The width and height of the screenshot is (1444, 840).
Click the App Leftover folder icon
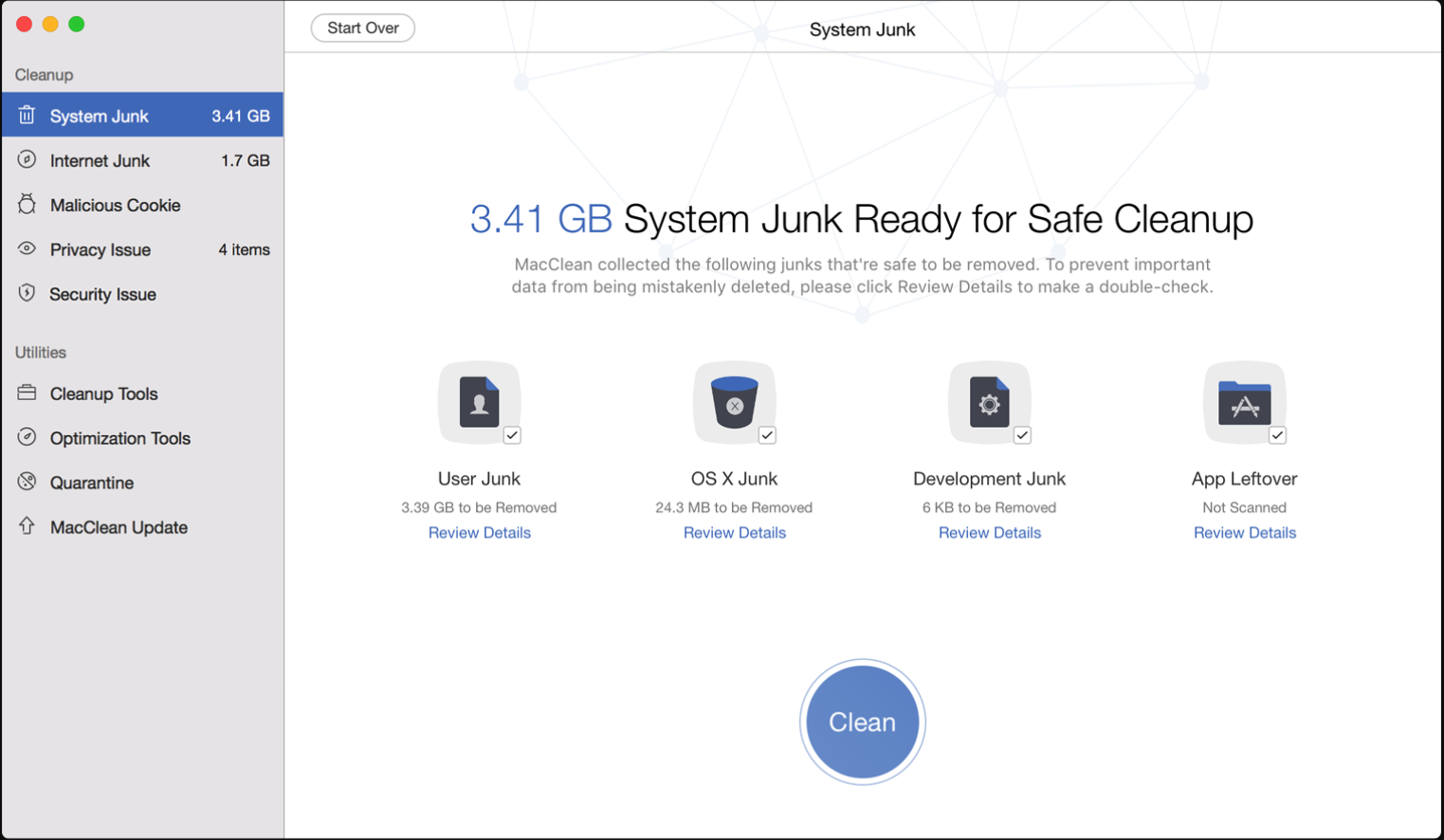click(x=1244, y=402)
